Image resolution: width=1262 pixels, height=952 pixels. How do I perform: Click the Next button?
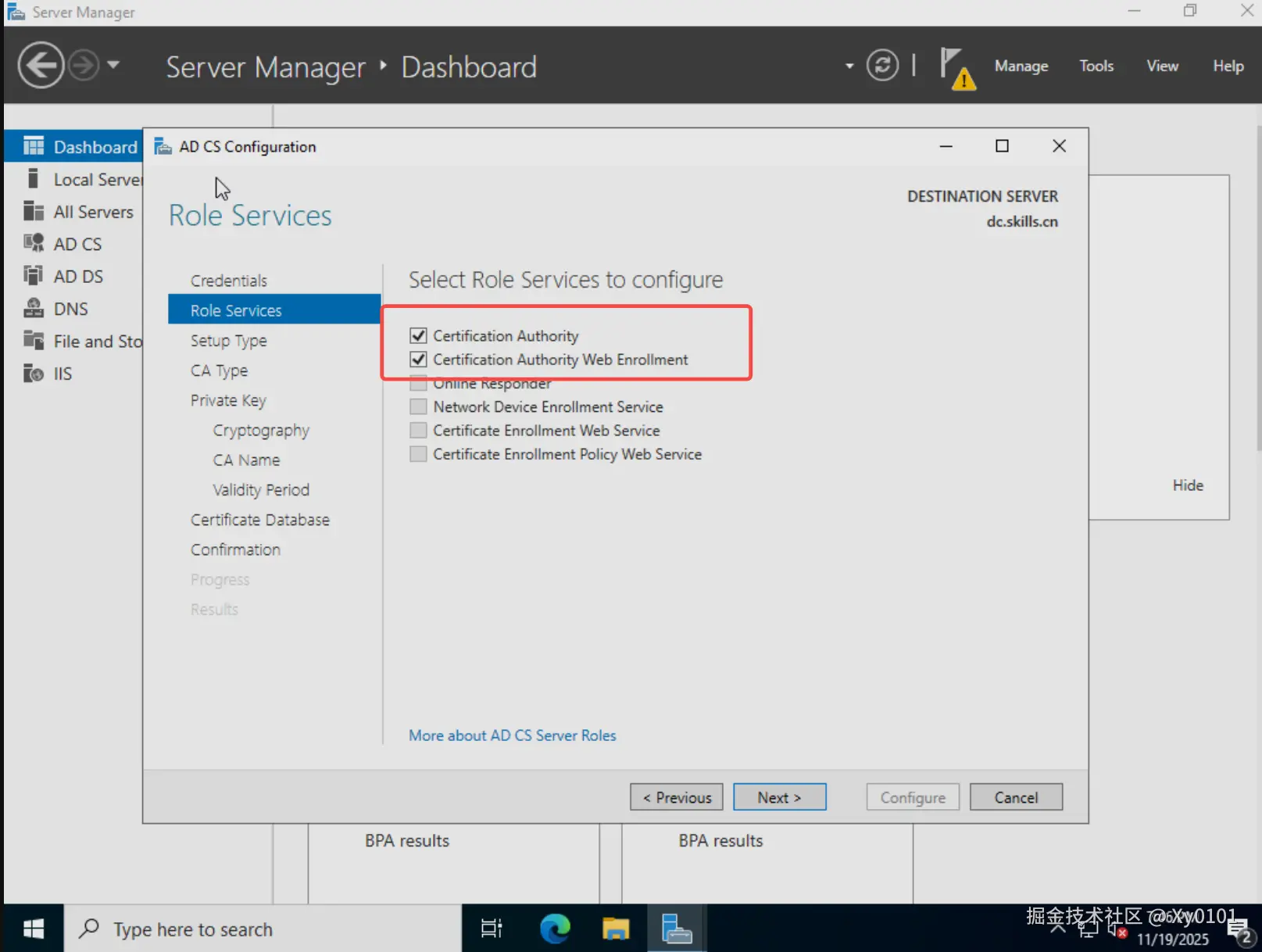[x=779, y=797]
